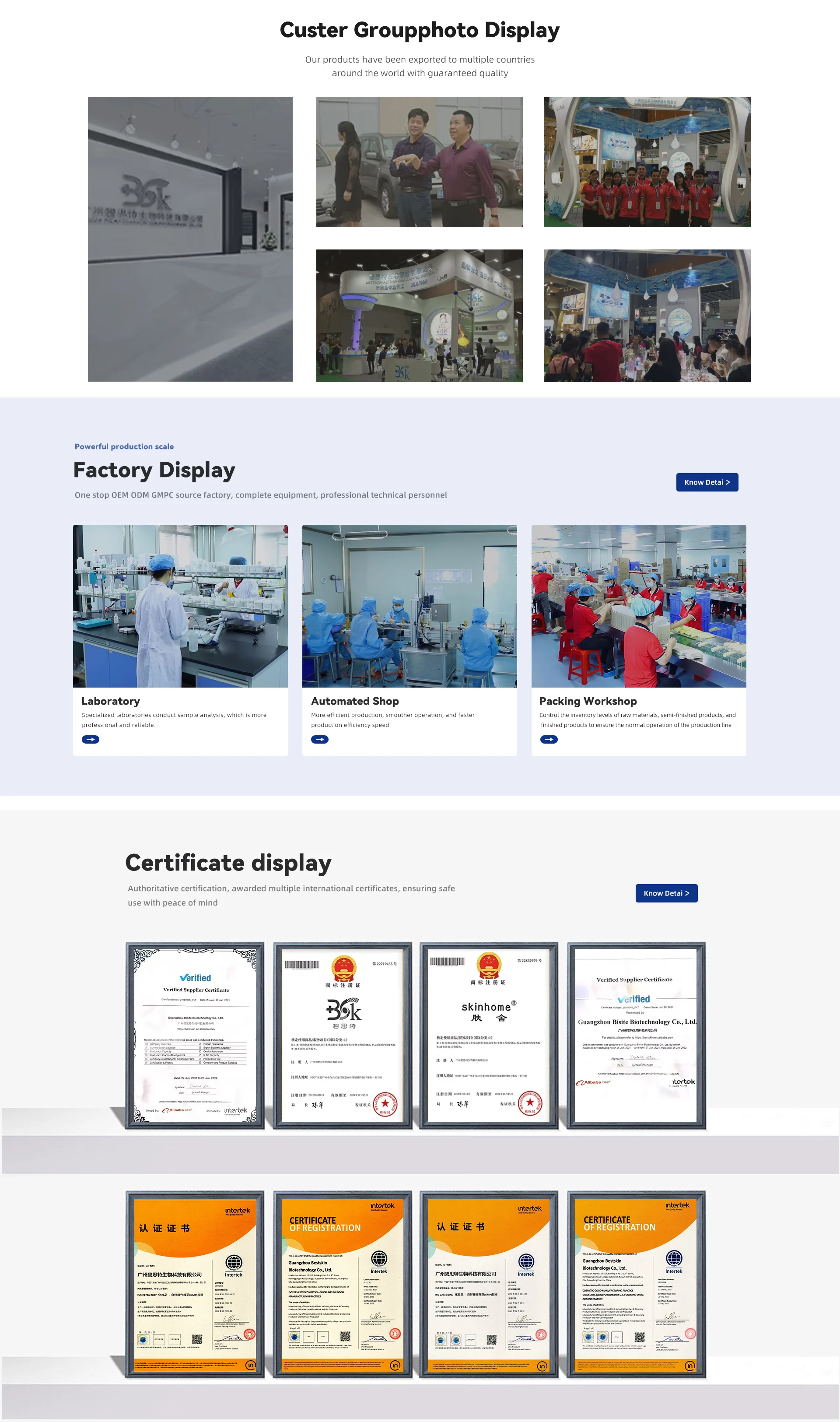Screen dimensions: 840x1422
Task: Open the skinhome trademark registration certificate
Action: tap(489, 1036)
